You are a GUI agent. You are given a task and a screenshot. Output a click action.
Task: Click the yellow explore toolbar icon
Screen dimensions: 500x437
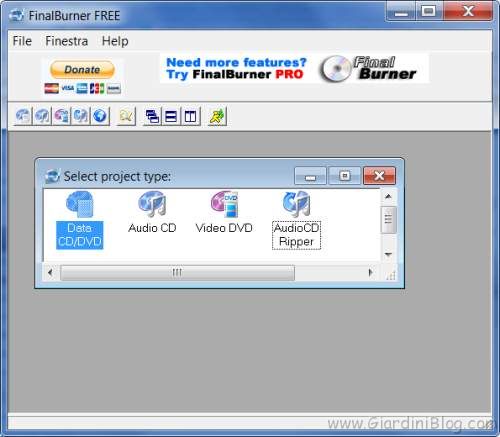click(126, 116)
